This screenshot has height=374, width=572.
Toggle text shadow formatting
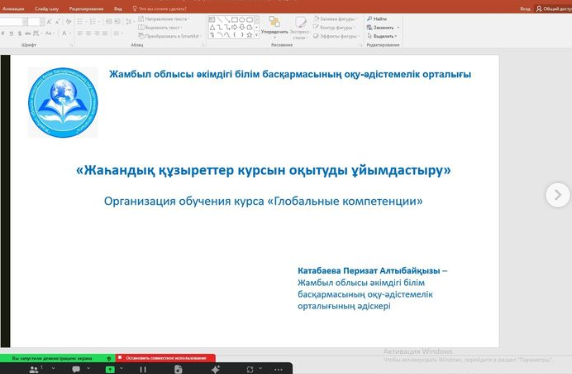(x=20, y=34)
